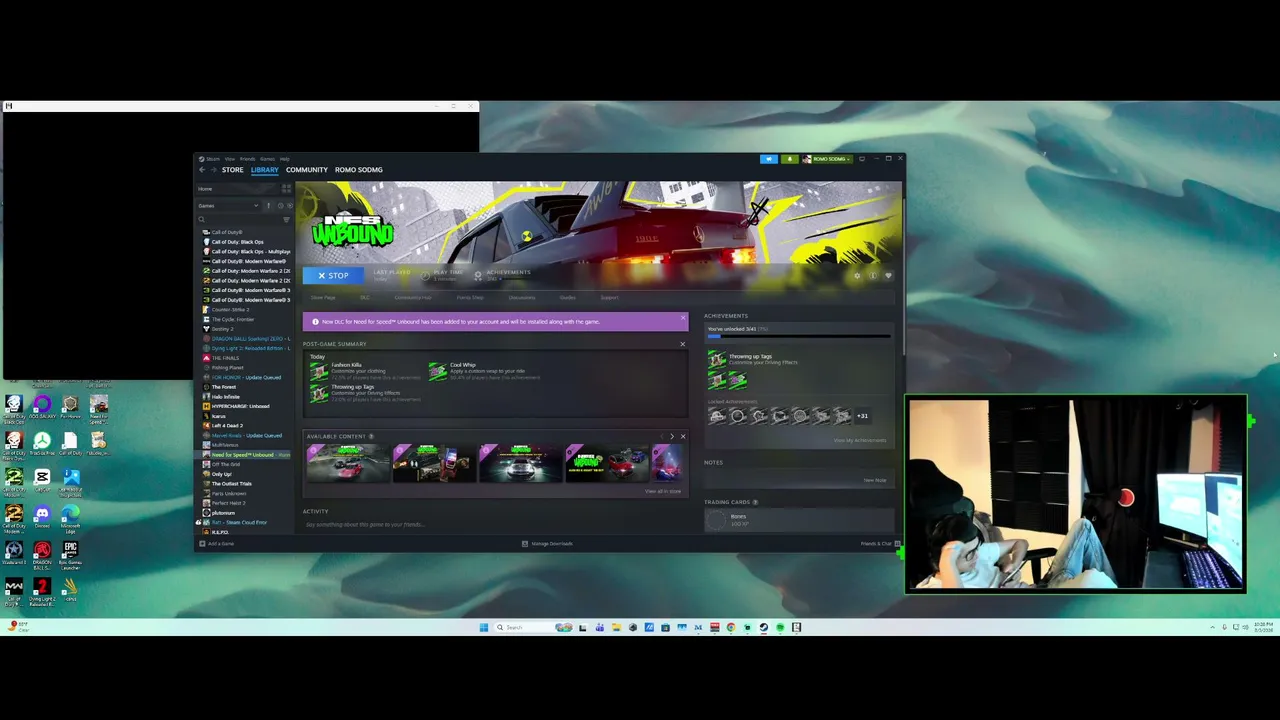Open the Friends menu in Steam
Image resolution: width=1280 pixels, height=720 pixels.
247,159
